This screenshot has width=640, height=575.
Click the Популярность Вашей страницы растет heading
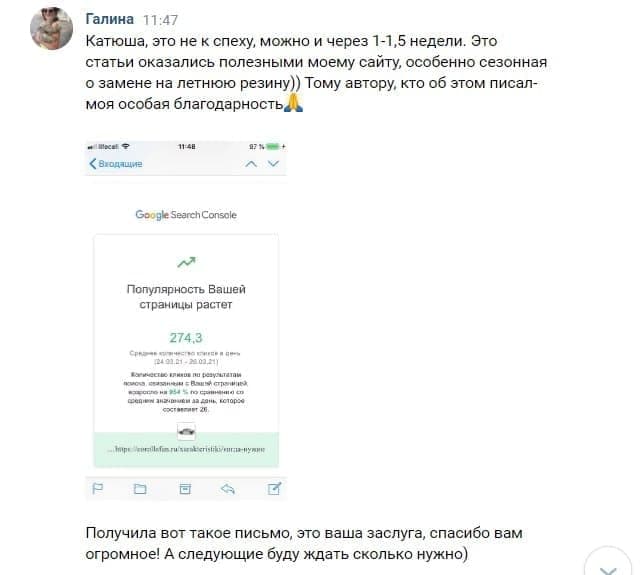(186, 297)
